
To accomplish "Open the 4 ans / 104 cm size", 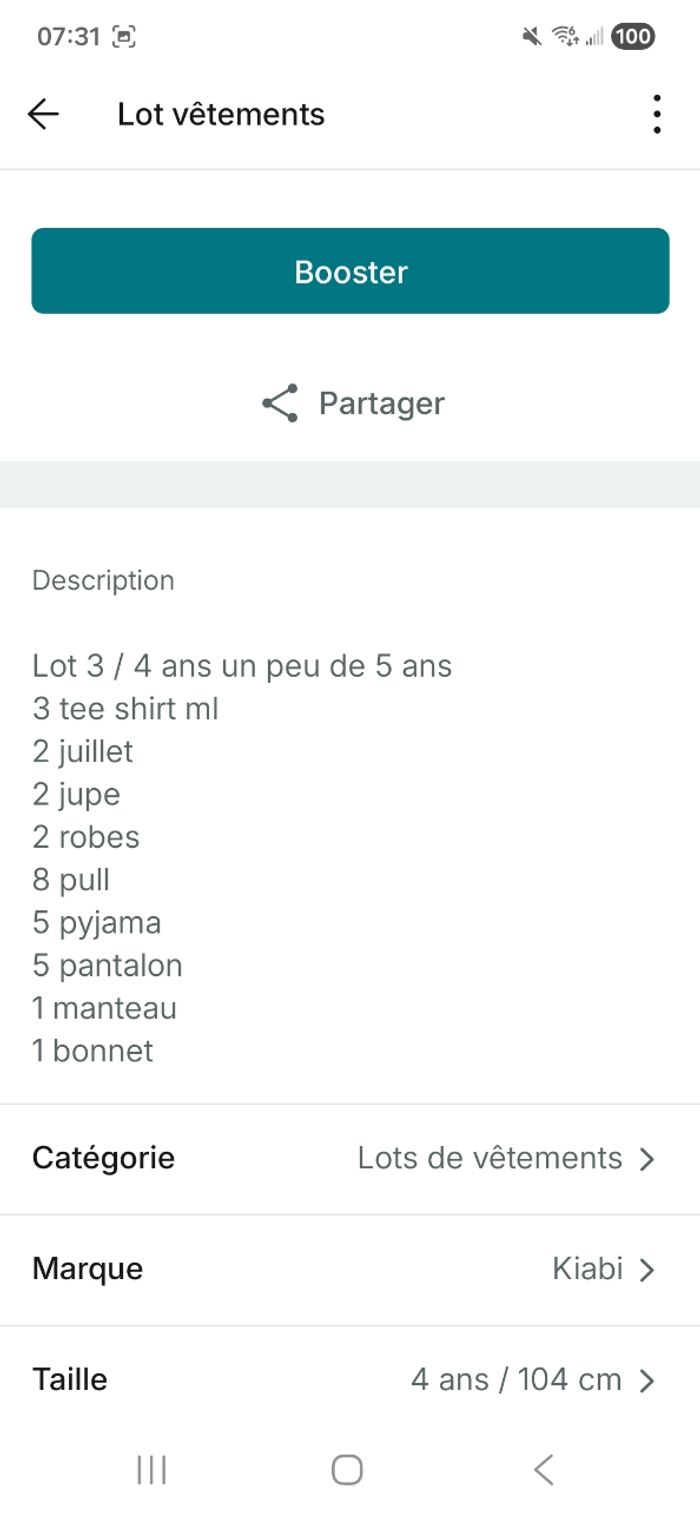I will [516, 1380].
